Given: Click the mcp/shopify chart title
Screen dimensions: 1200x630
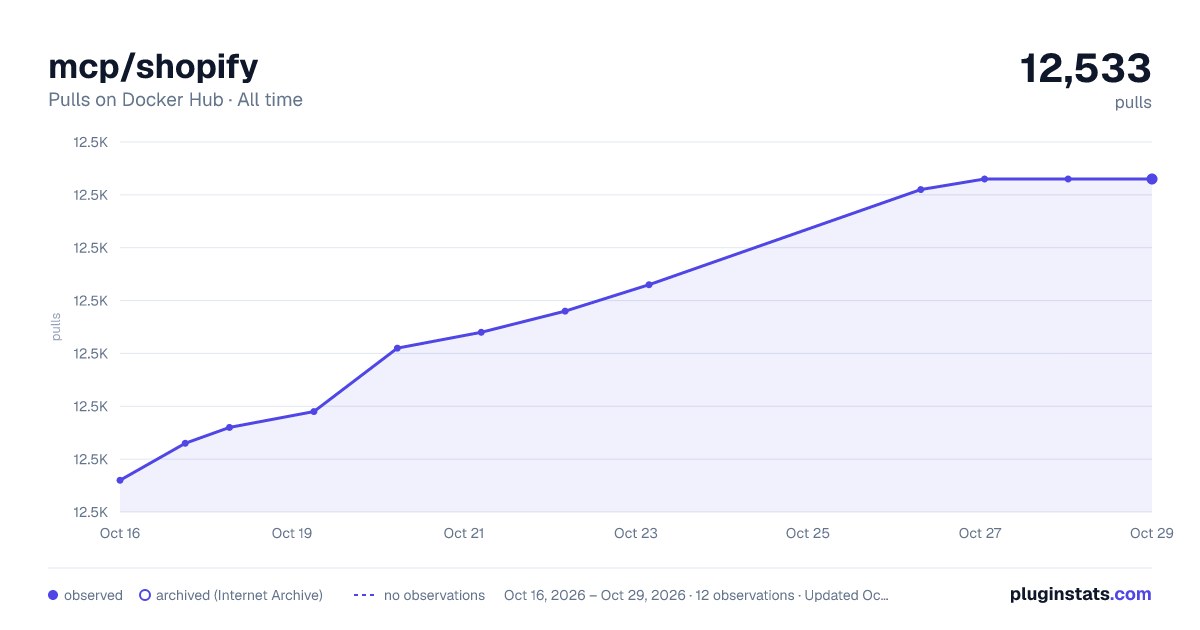Looking at the screenshot, I should 153,67.
